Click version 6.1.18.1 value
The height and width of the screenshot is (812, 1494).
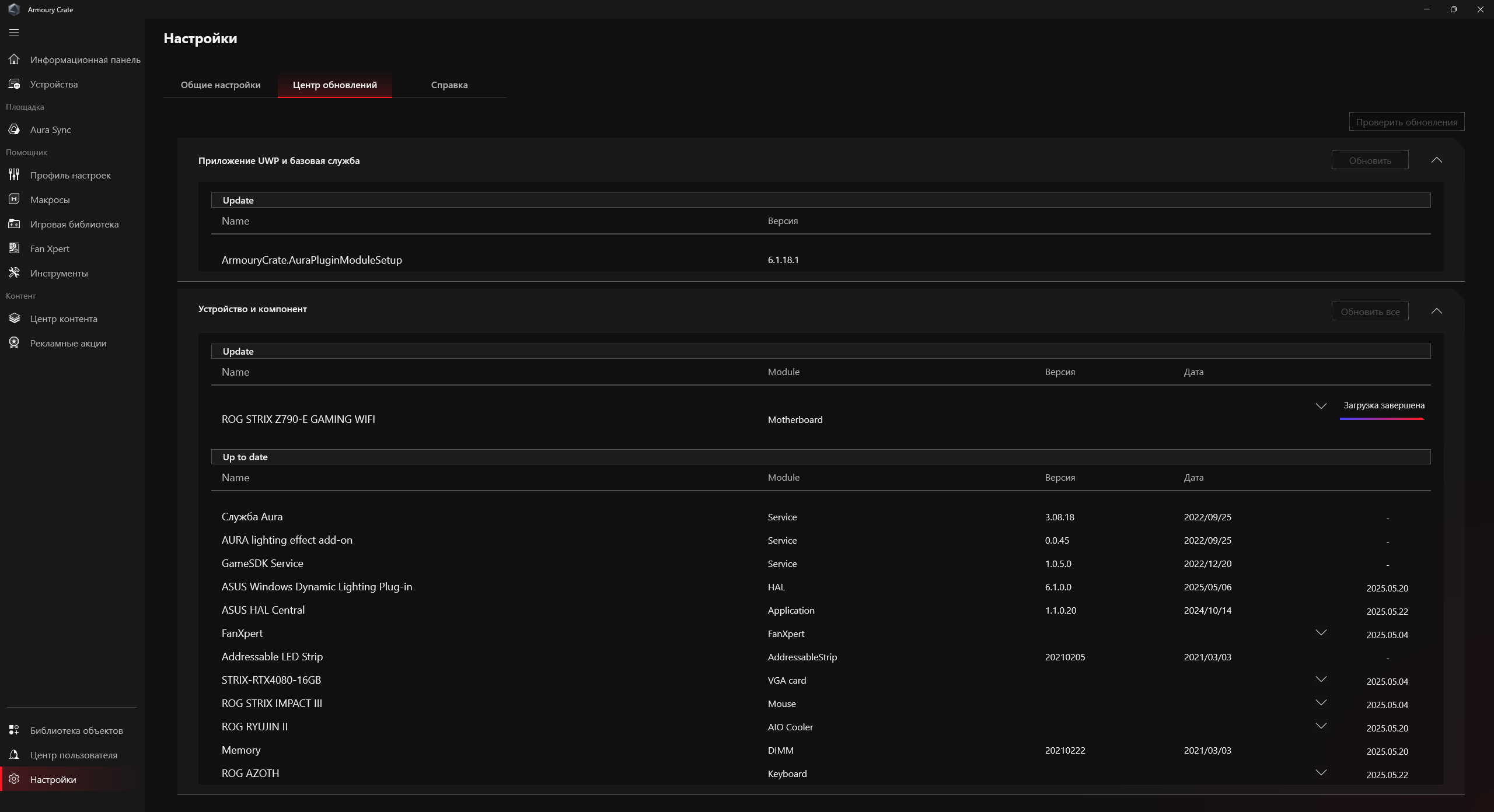pyautogui.click(x=783, y=260)
